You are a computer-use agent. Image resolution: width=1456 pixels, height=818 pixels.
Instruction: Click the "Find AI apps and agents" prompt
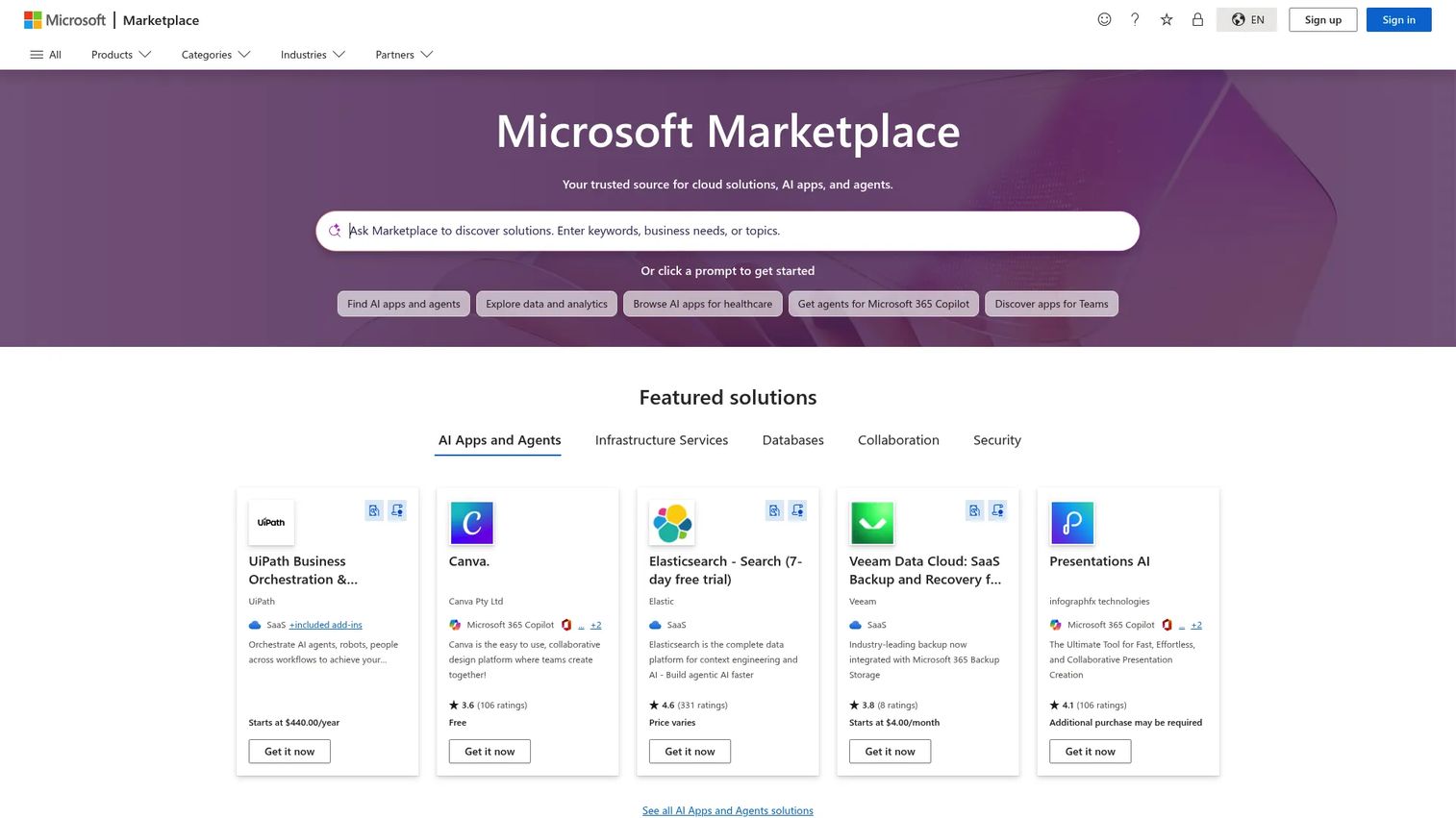pos(404,304)
